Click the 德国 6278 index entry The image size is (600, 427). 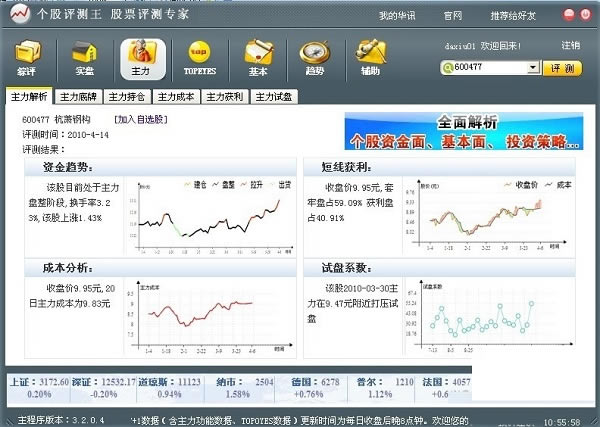point(315,388)
